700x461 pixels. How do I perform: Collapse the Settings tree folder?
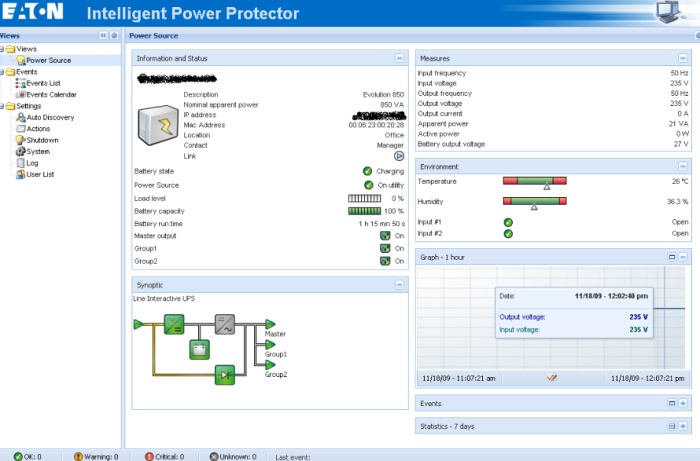(x=2, y=106)
